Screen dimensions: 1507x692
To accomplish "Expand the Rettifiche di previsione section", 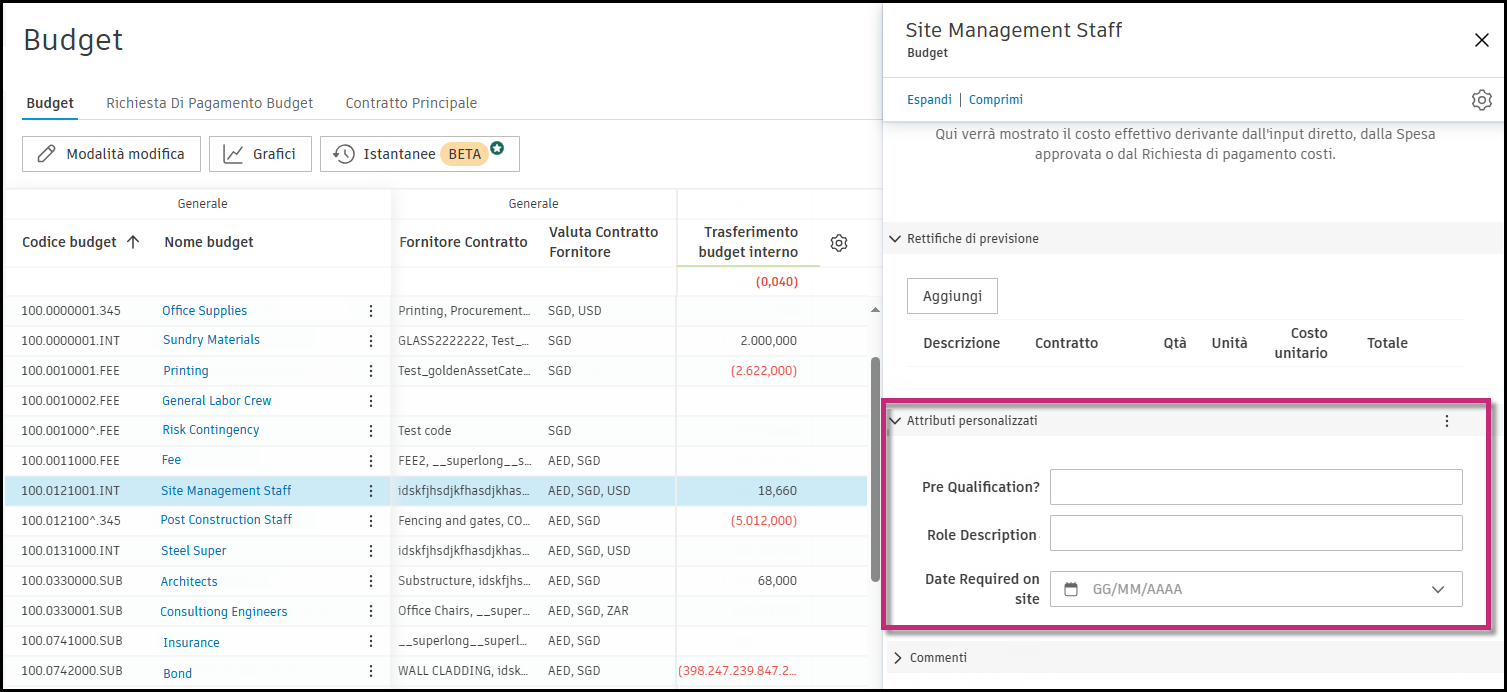I will (895, 239).
